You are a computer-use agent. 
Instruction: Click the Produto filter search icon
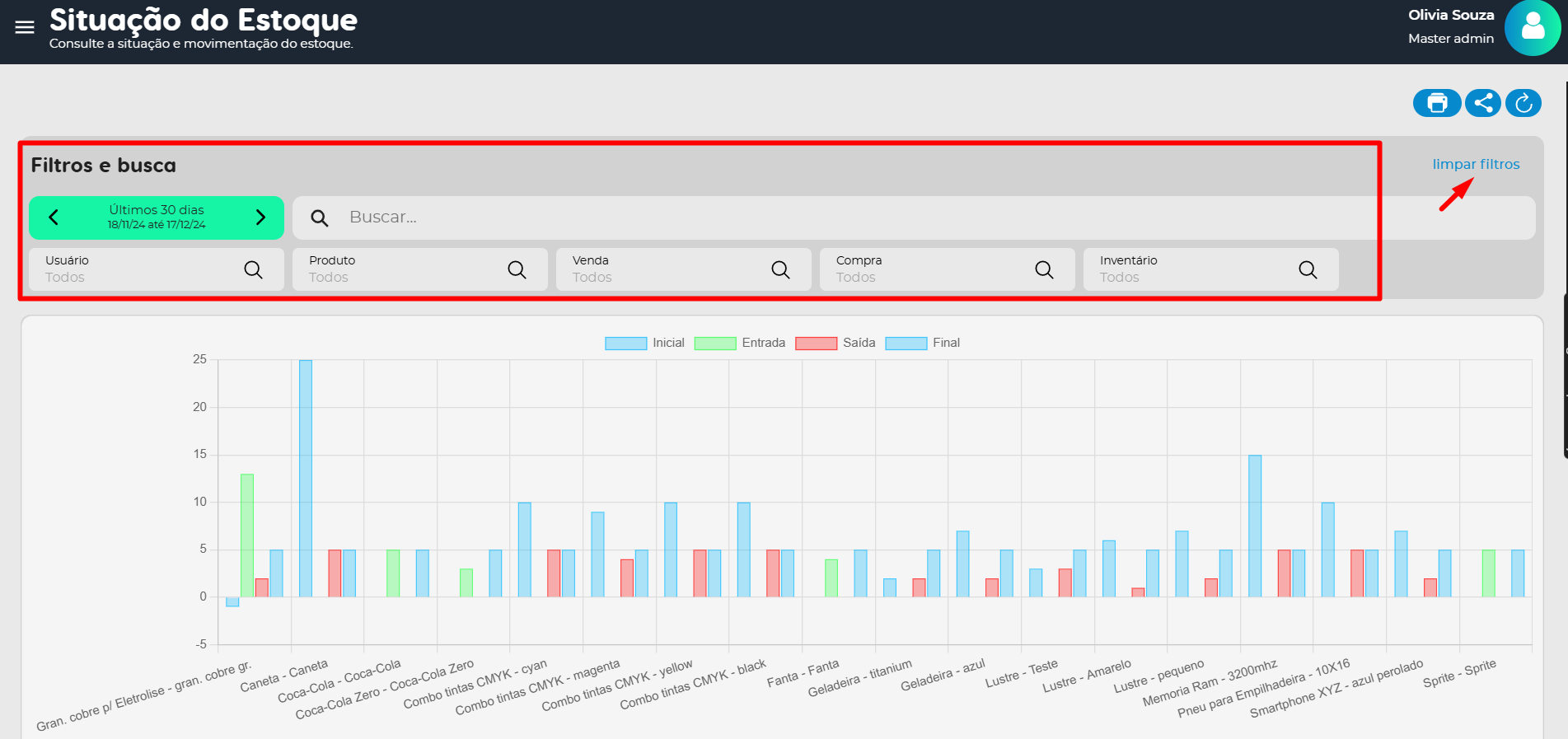click(x=517, y=269)
